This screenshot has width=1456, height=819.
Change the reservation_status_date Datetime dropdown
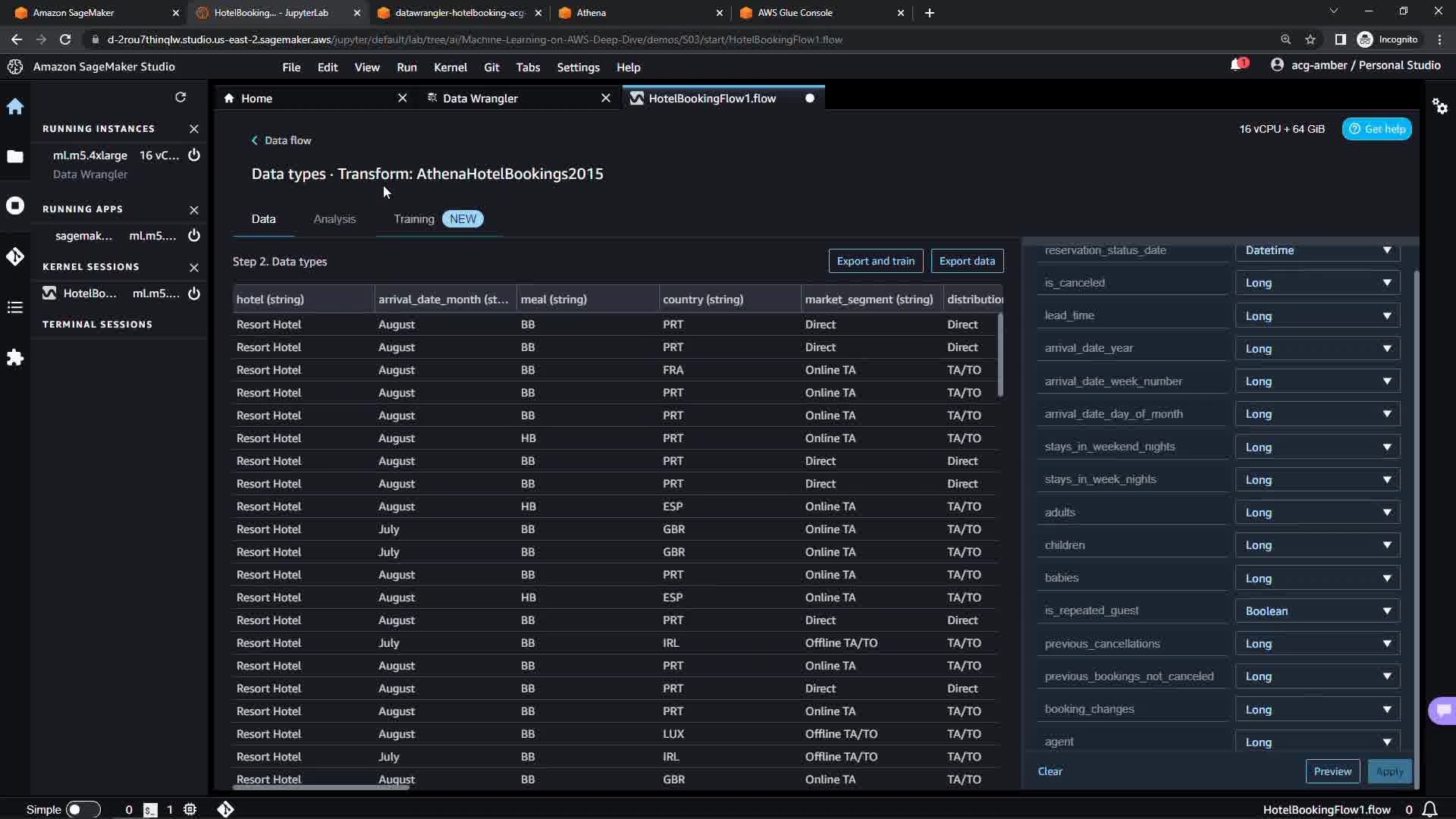tap(1316, 251)
